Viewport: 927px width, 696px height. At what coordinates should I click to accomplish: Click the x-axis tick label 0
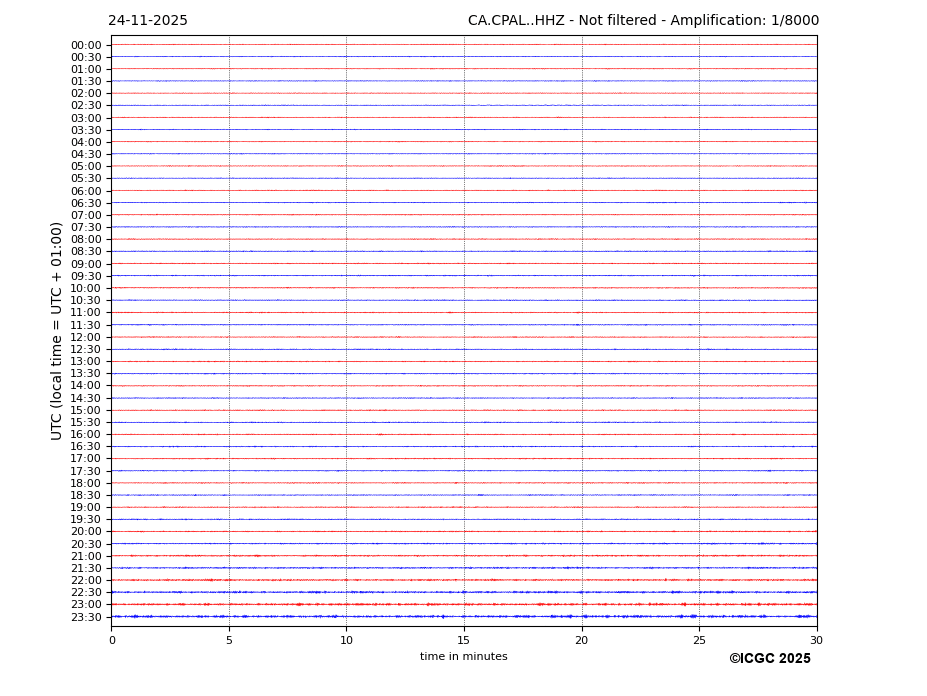[112, 640]
